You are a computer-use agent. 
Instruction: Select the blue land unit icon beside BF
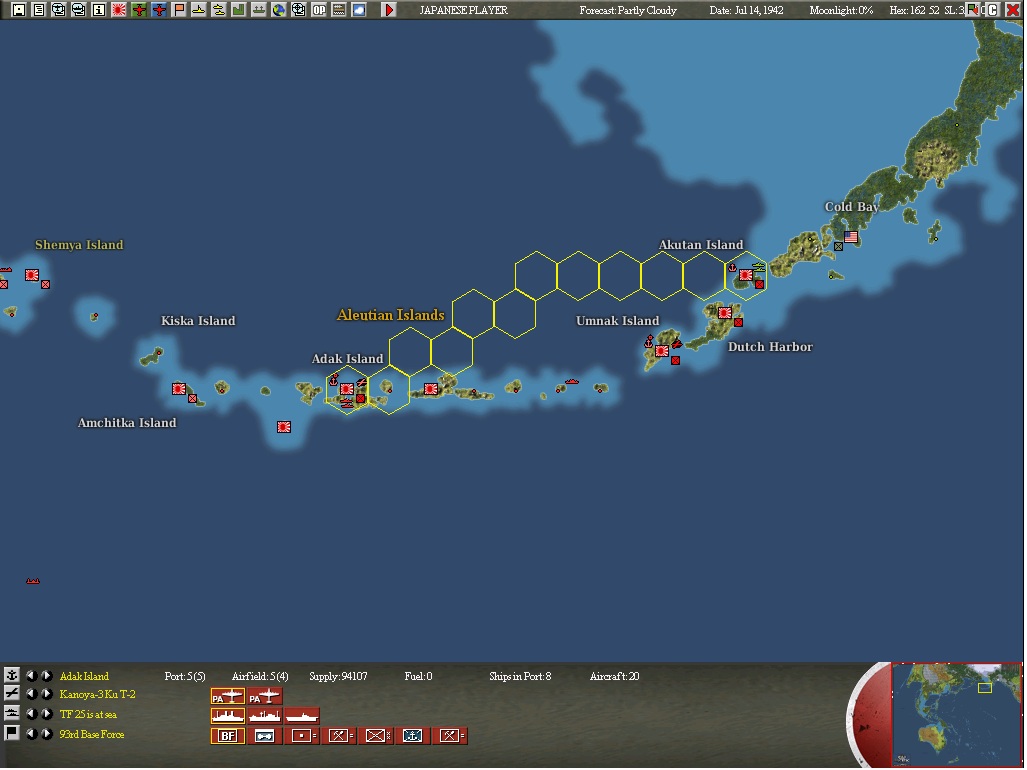265,736
